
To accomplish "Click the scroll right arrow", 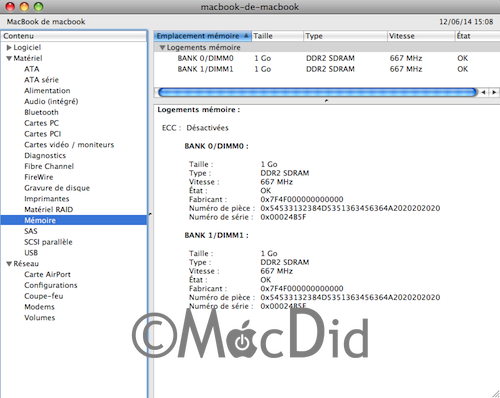I will (494, 92).
